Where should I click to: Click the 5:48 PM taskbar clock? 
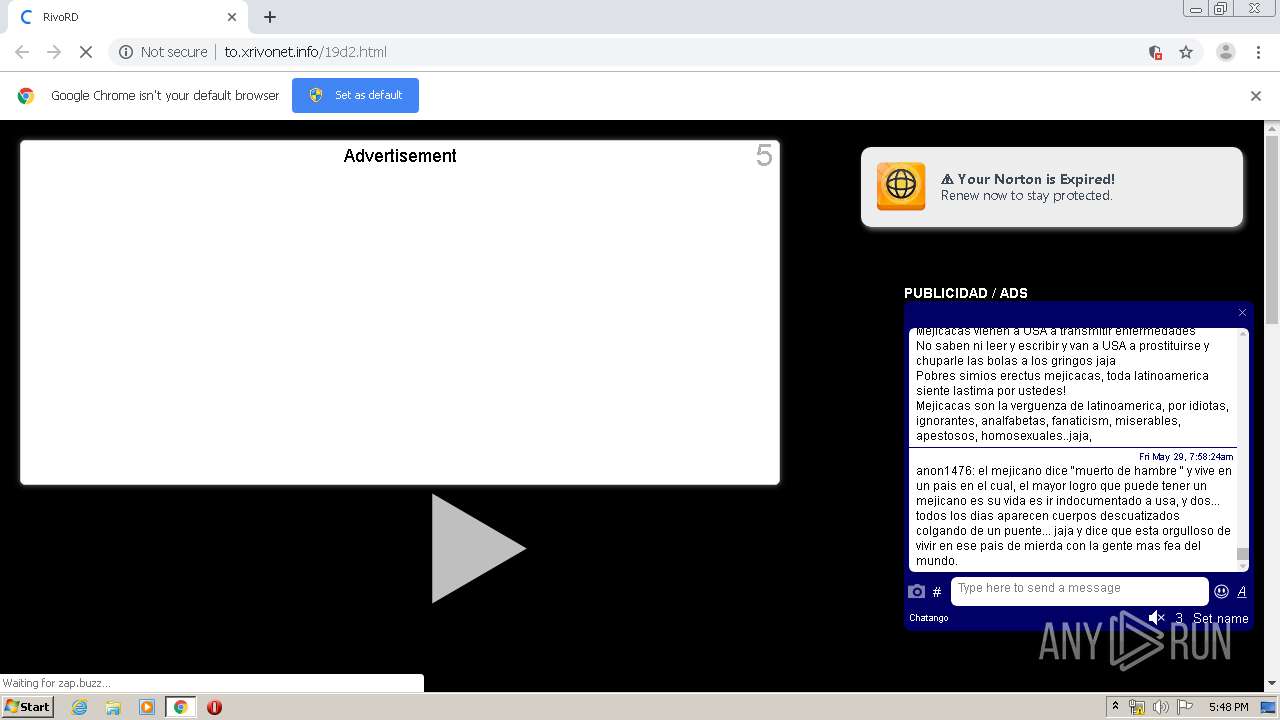click(x=1228, y=707)
